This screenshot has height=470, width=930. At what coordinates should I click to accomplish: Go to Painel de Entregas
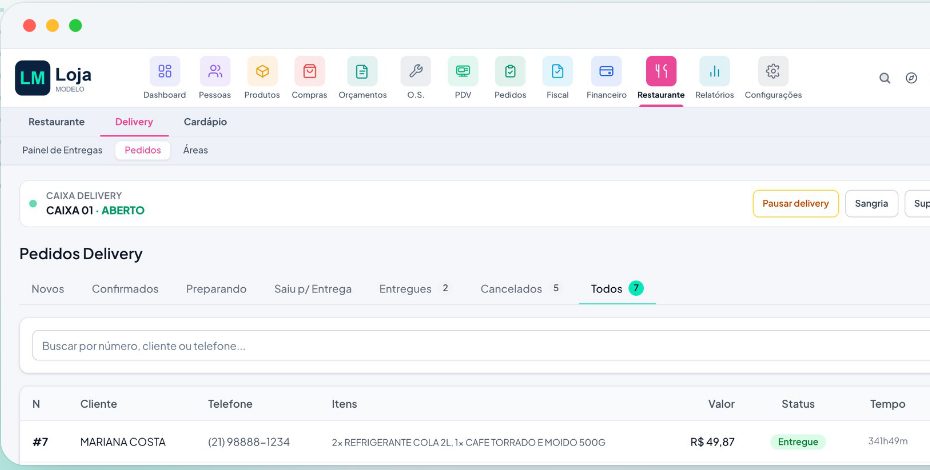pyautogui.click(x=62, y=150)
